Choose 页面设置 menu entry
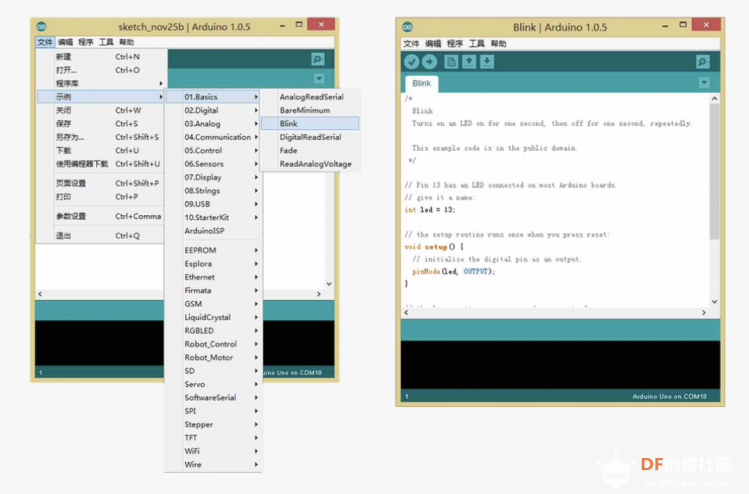749x494 pixels. [101, 183]
